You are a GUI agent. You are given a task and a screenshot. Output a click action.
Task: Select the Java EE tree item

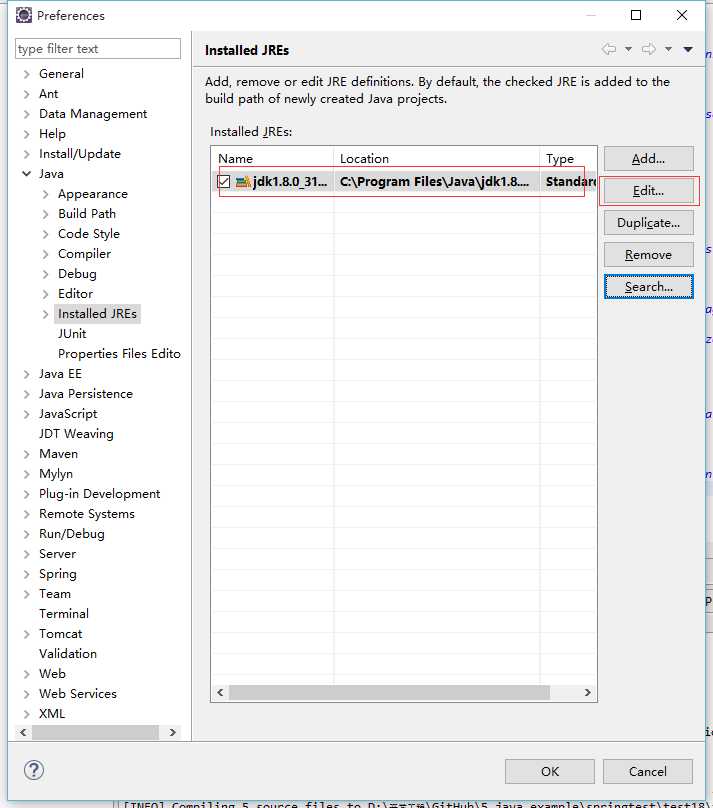[x=60, y=374]
